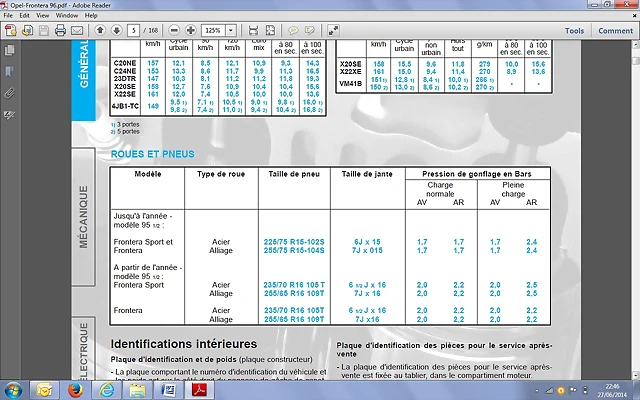
Task: Open the File menu
Action: (8, 16)
